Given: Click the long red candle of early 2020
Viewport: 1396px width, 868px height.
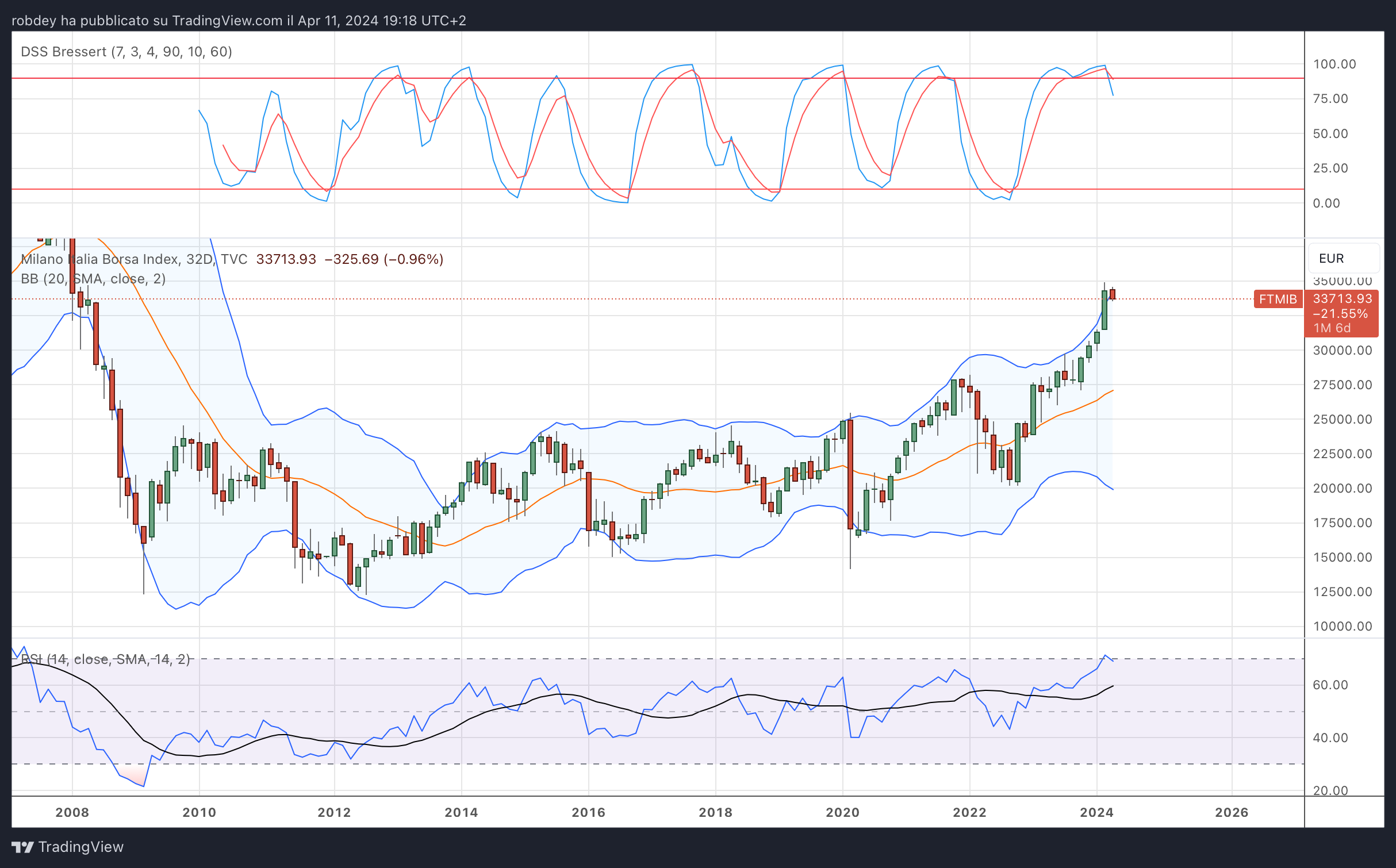Looking at the screenshot, I should [x=850, y=474].
